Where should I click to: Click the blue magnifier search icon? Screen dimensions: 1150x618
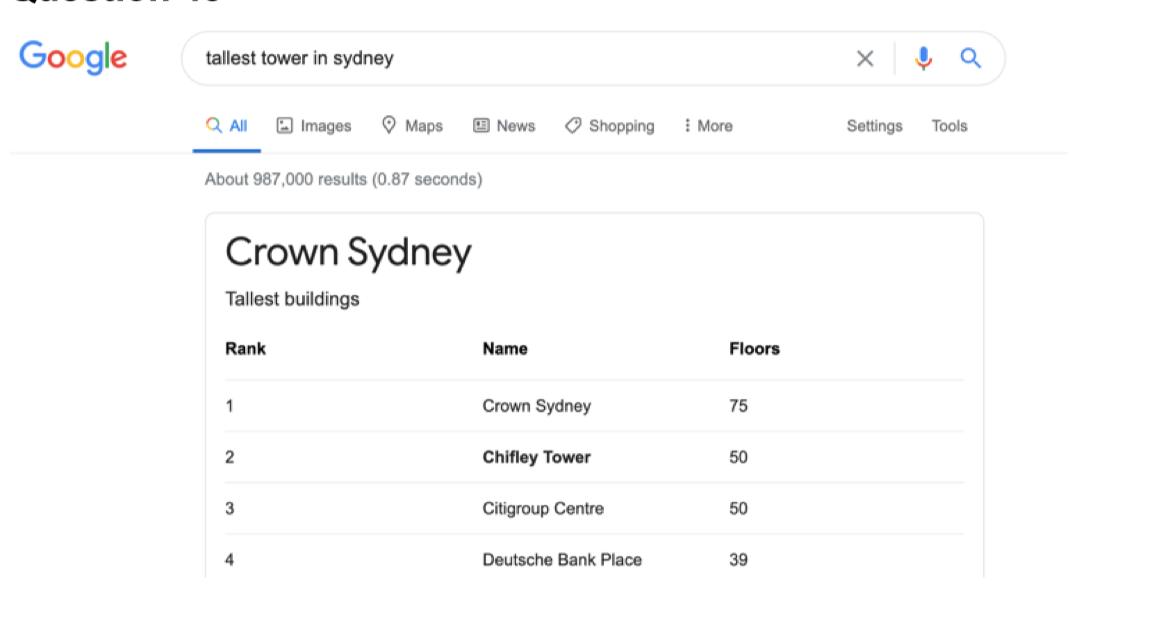pos(970,58)
